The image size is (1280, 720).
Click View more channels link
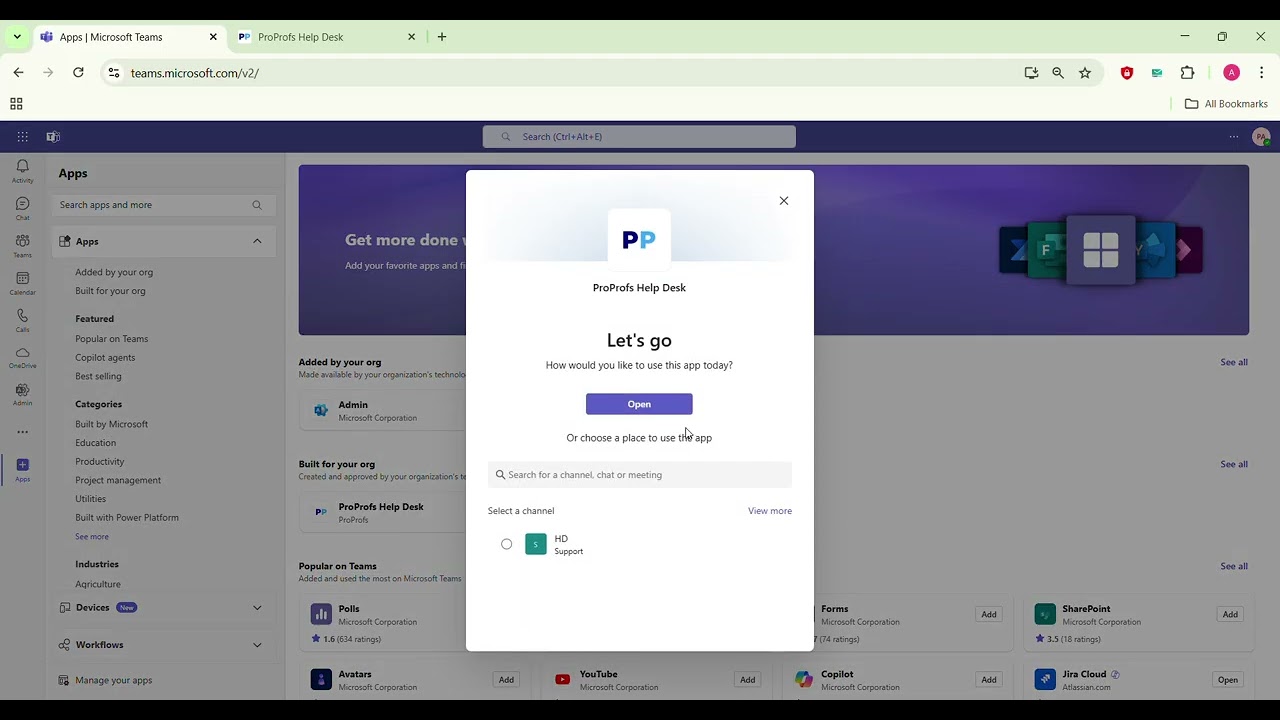770,511
